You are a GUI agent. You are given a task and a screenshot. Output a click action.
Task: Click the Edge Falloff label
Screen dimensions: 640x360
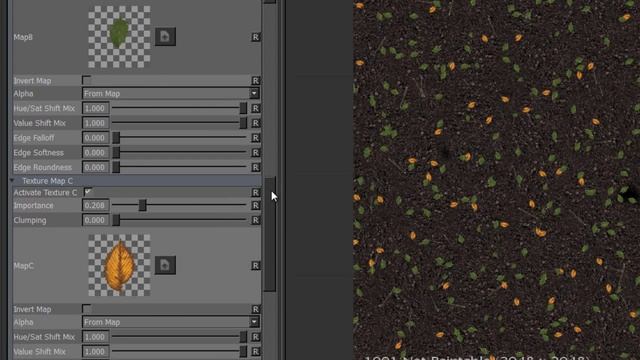pos(34,138)
